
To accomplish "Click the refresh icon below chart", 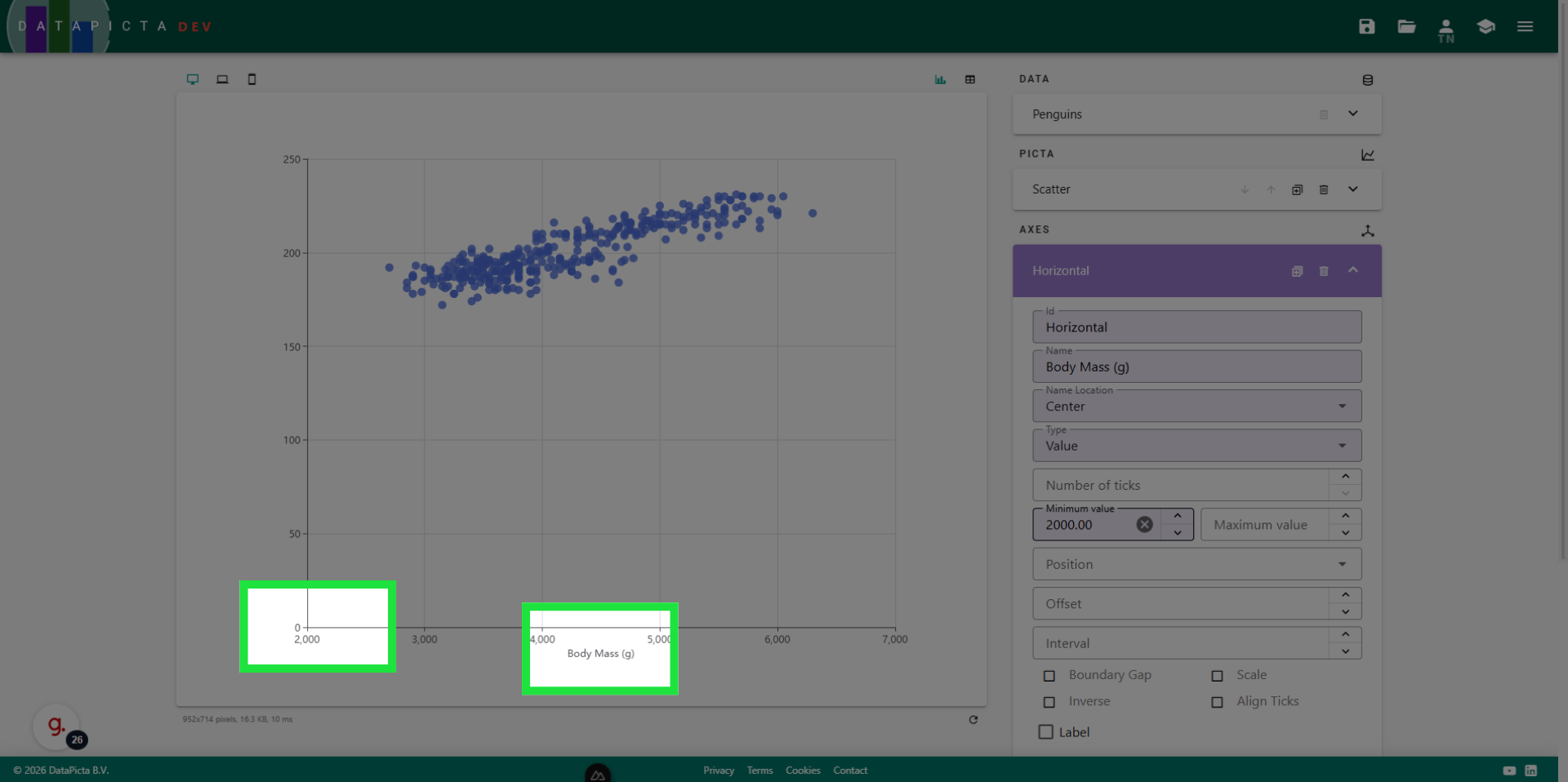I will pyautogui.click(x=973, y=719).
